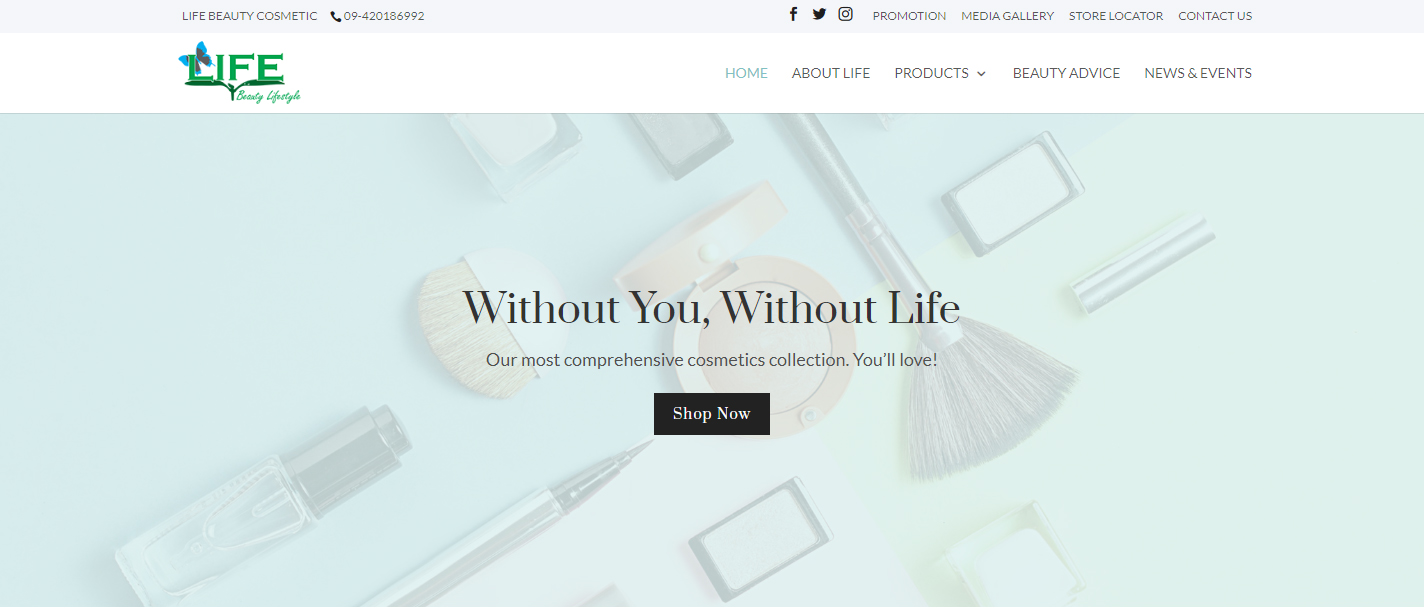Open the CONTACT US link
Image resolution: width=1424 pixels, height=610 pixels.
point(1215,16)
